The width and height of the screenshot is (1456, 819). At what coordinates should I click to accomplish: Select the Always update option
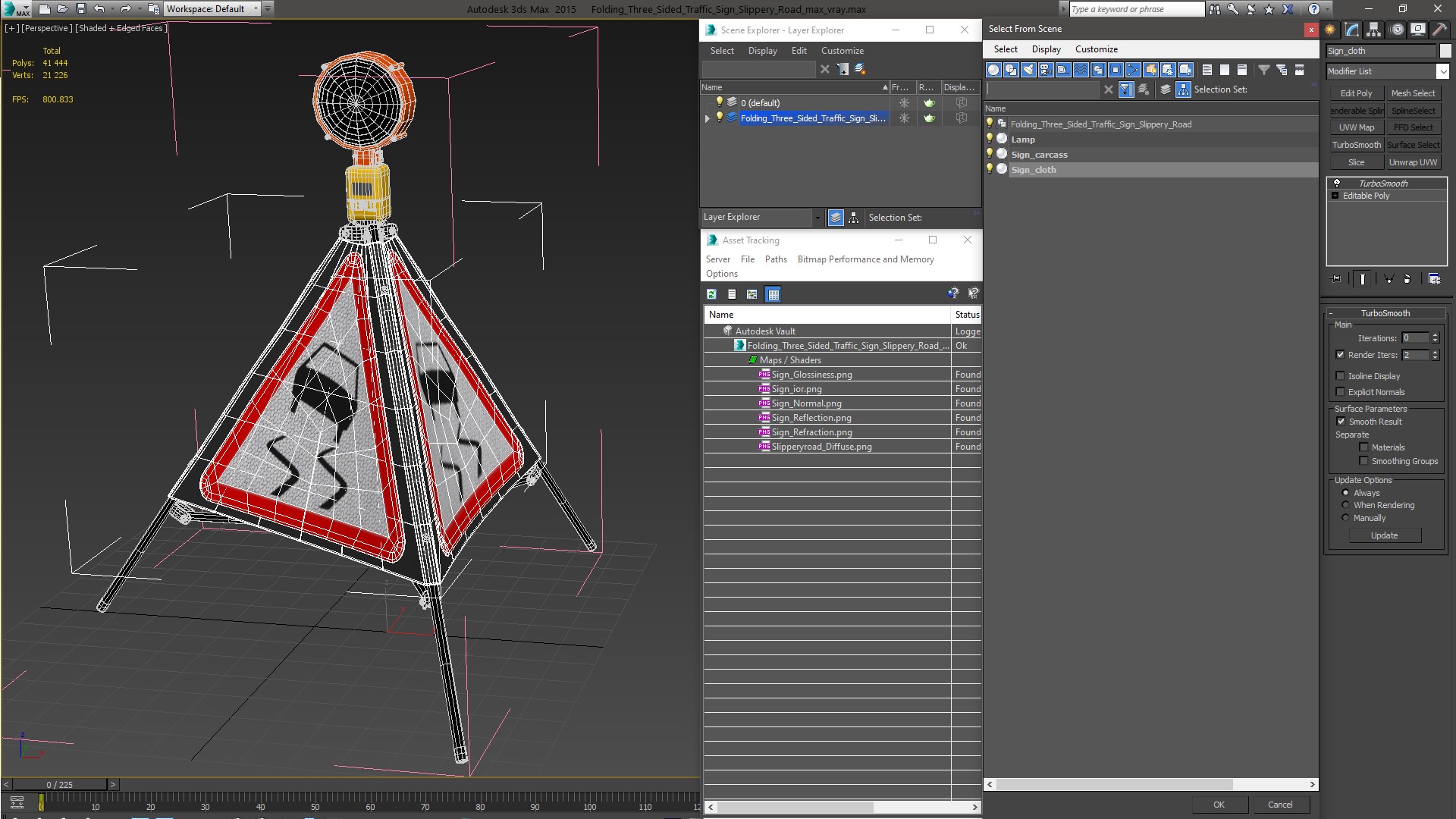click(1346, 493)
